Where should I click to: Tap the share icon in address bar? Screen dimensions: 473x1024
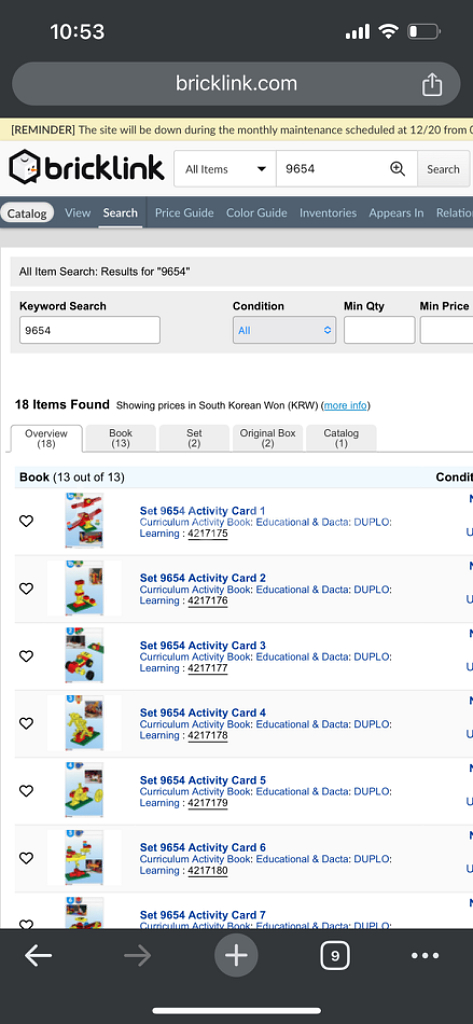(x=432, y=84)
